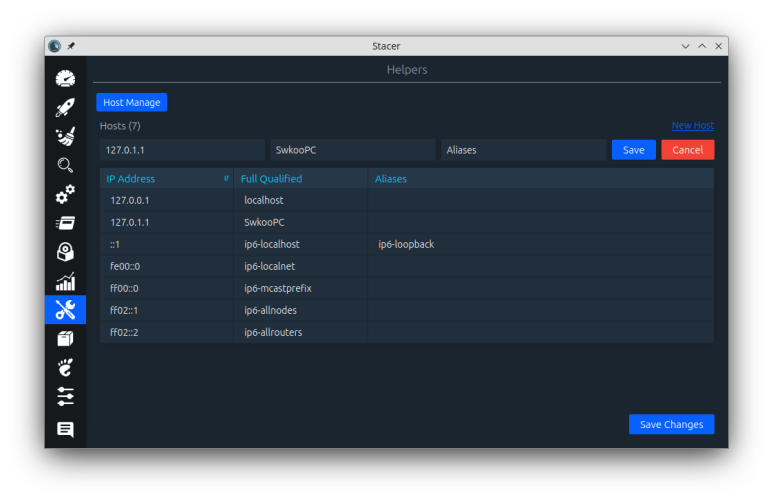
Task: Select the ff02::1 IP address cell
Action: [167, 310]
